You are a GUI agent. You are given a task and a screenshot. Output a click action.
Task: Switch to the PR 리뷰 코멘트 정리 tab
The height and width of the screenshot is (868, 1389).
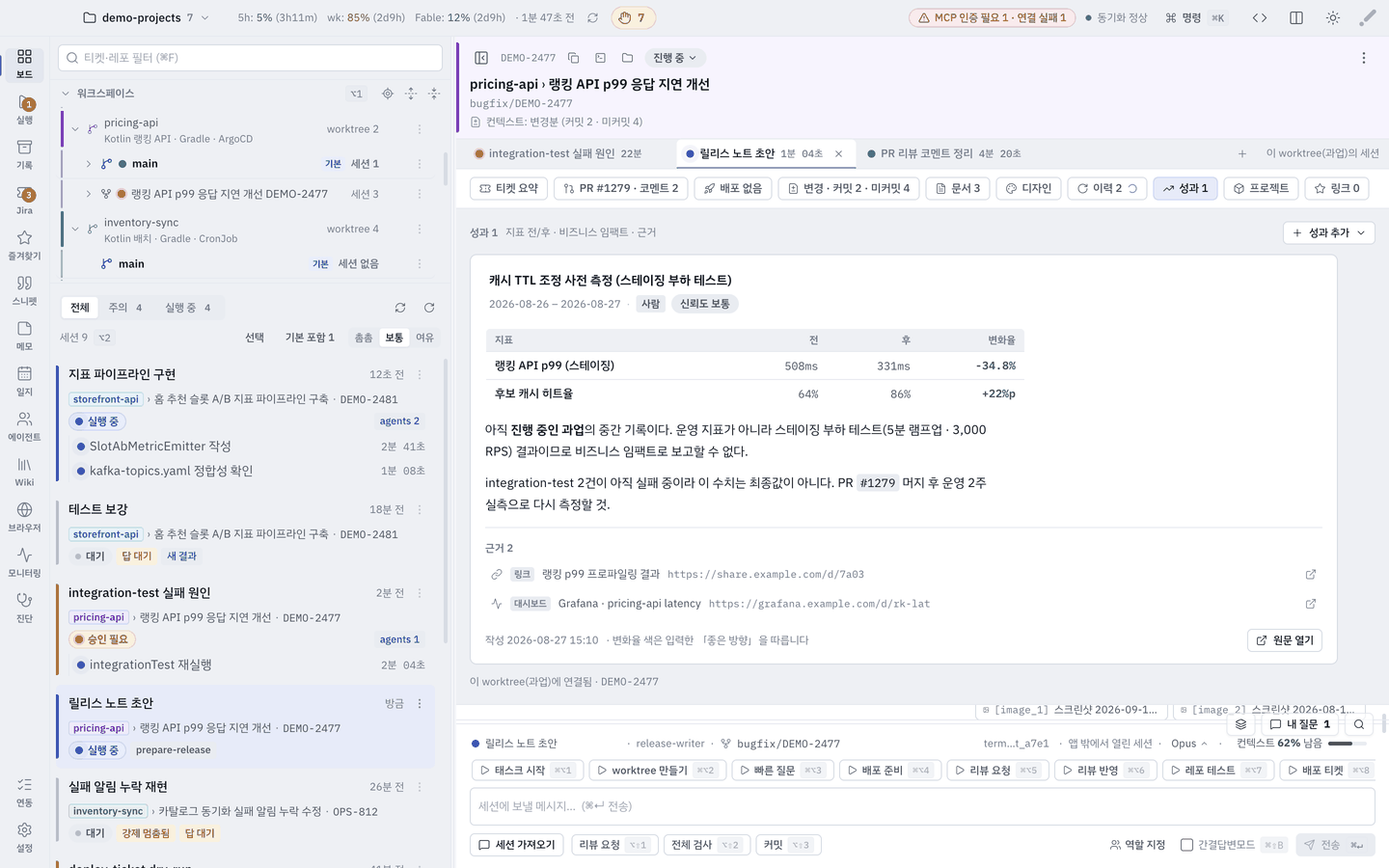944,153
